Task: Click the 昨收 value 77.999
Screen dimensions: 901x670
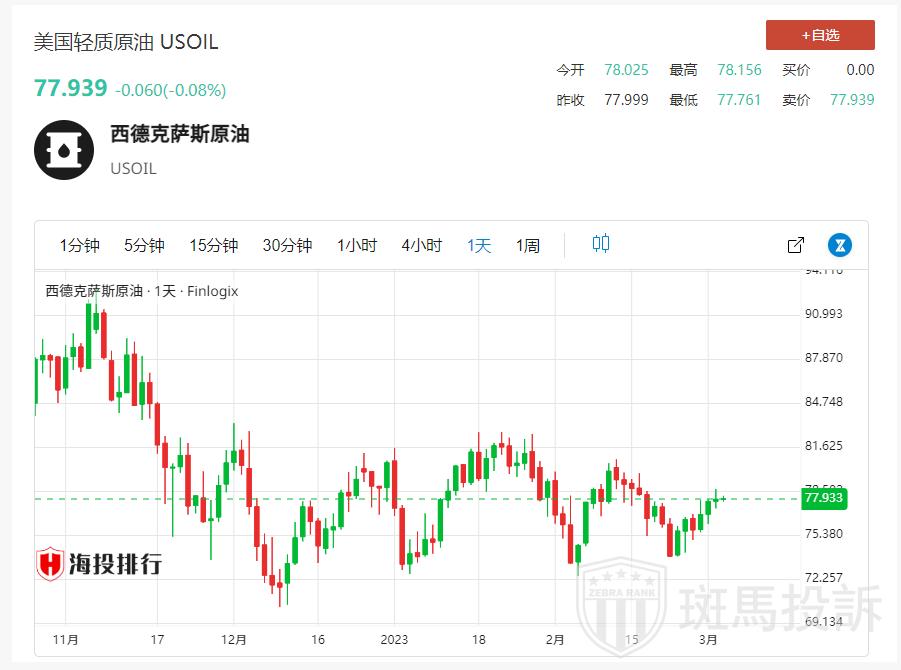Action: (x=626, y=100)
